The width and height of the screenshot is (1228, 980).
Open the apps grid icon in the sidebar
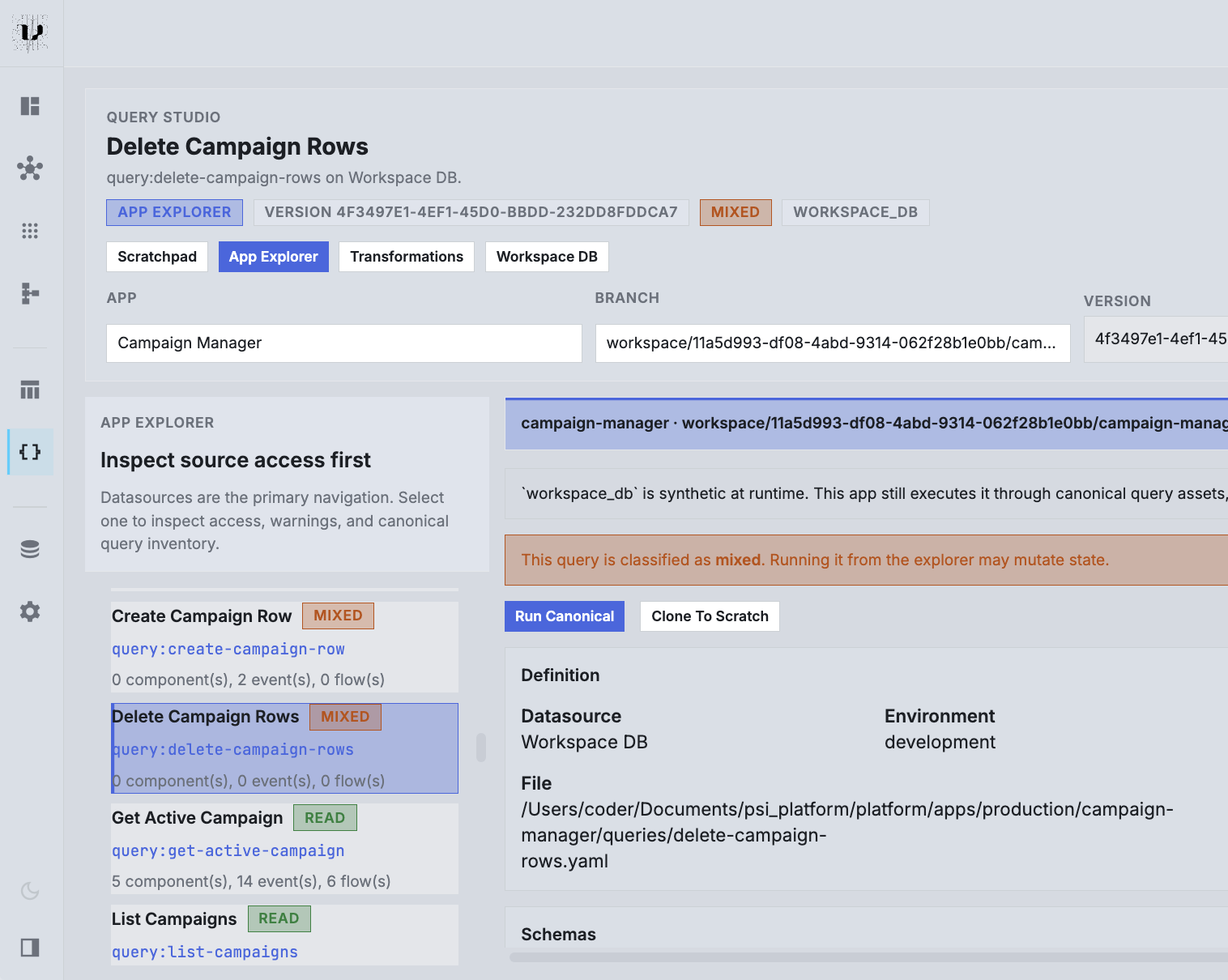point(30,231)
